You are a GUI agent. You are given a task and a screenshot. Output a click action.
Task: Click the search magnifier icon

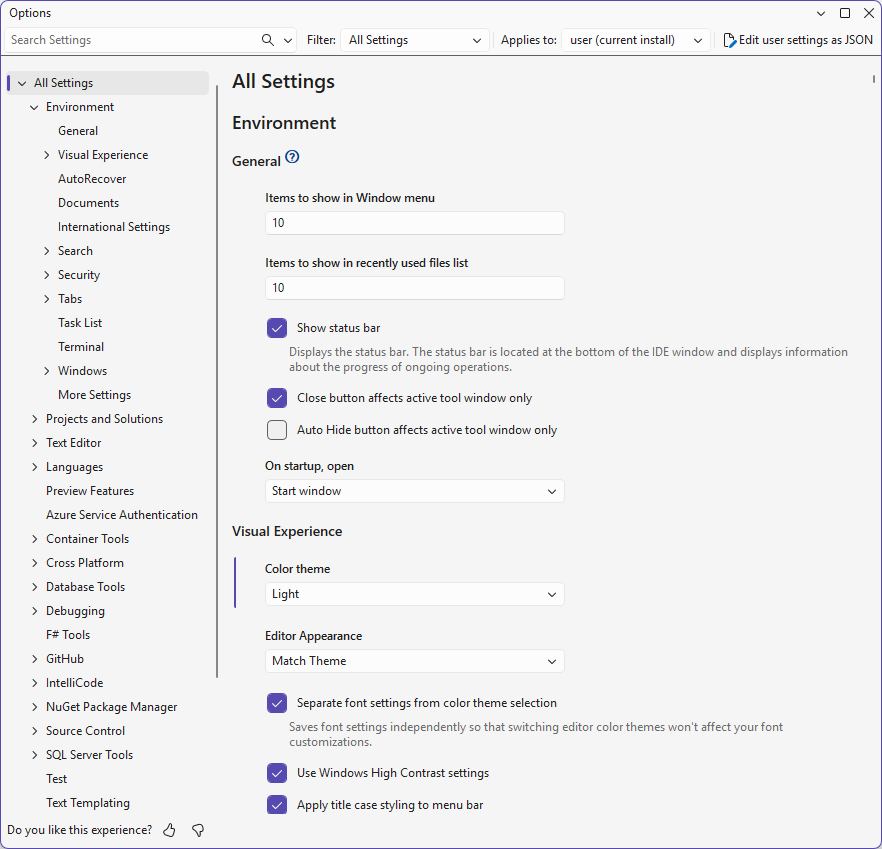click(268, 40)
